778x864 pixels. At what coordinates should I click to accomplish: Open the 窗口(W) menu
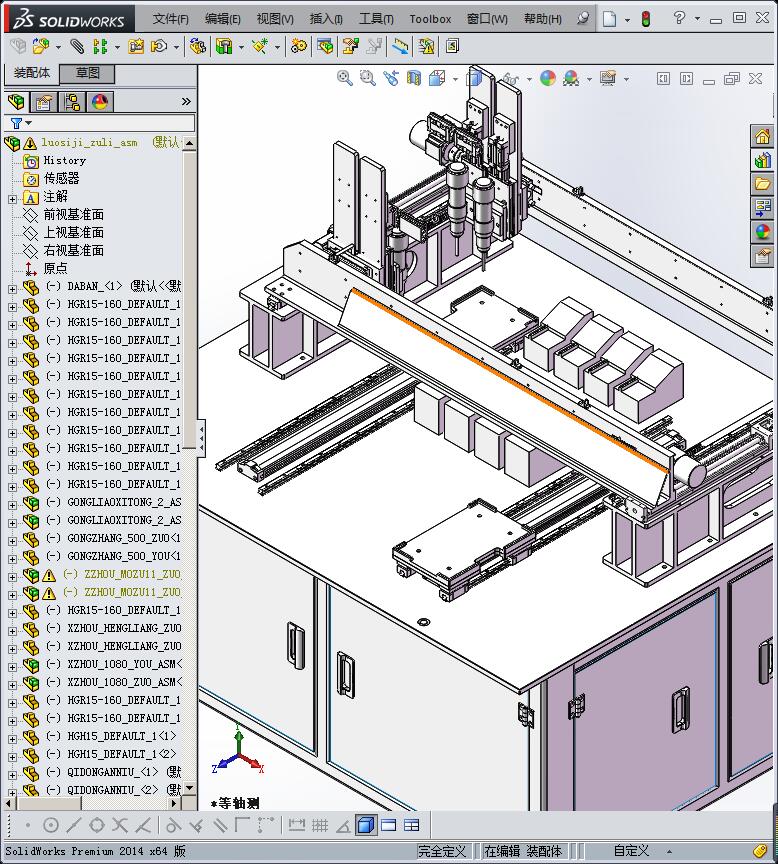coord(487,19)
